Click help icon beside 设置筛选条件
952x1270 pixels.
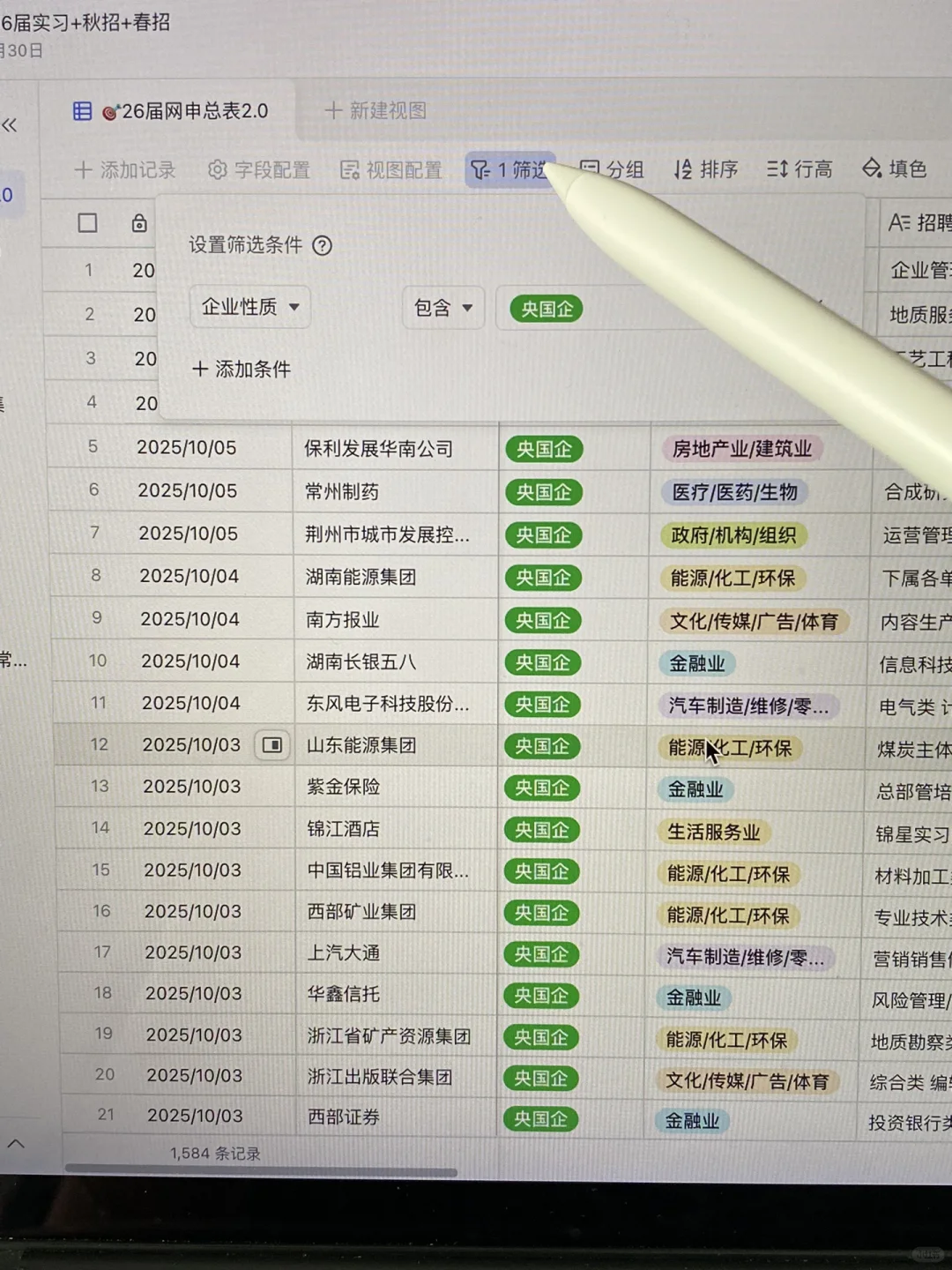pos(323,245)
